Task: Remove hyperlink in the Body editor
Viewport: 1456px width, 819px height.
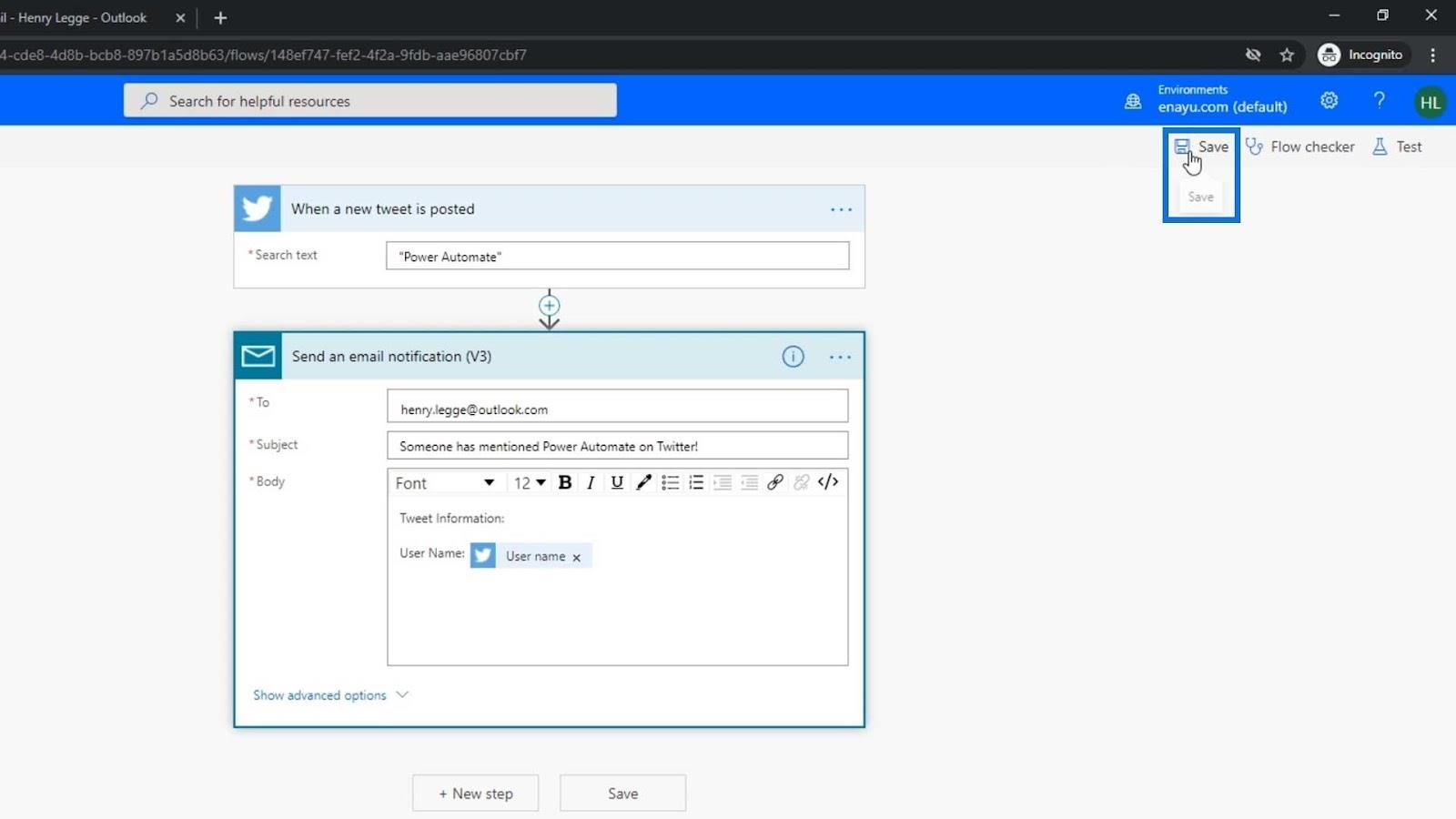Action: (x=802, y=482)
